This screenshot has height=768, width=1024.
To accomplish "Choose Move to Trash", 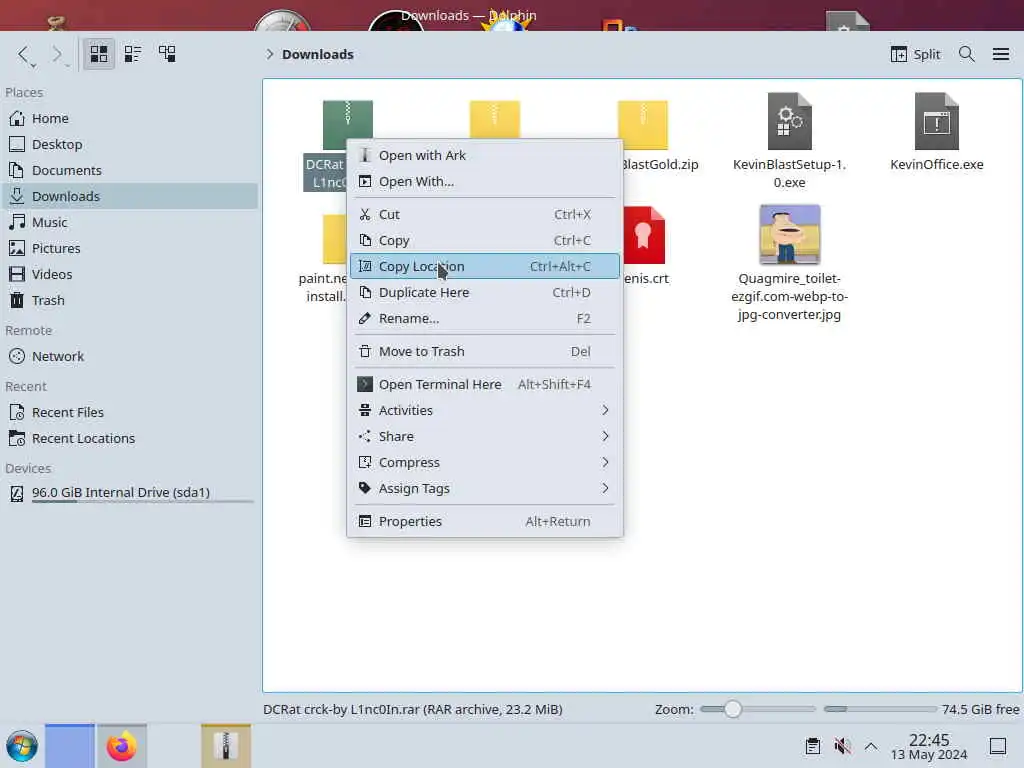I will coord(485,351).
